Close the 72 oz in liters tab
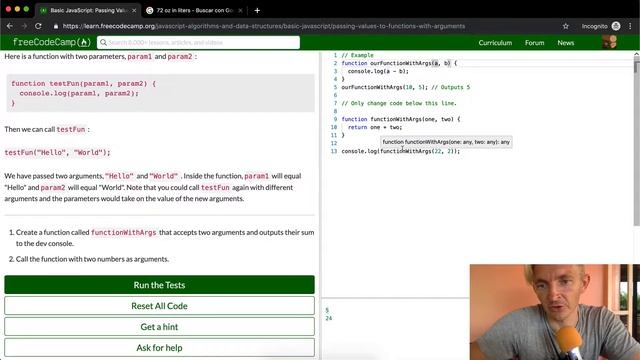Screen dimensions: 640x360 click(240, 11)
